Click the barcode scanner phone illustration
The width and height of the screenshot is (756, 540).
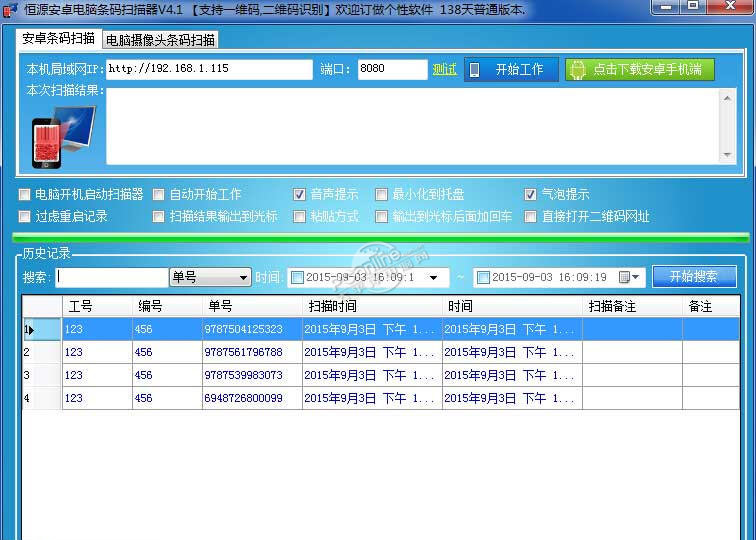tap(61, 134)
